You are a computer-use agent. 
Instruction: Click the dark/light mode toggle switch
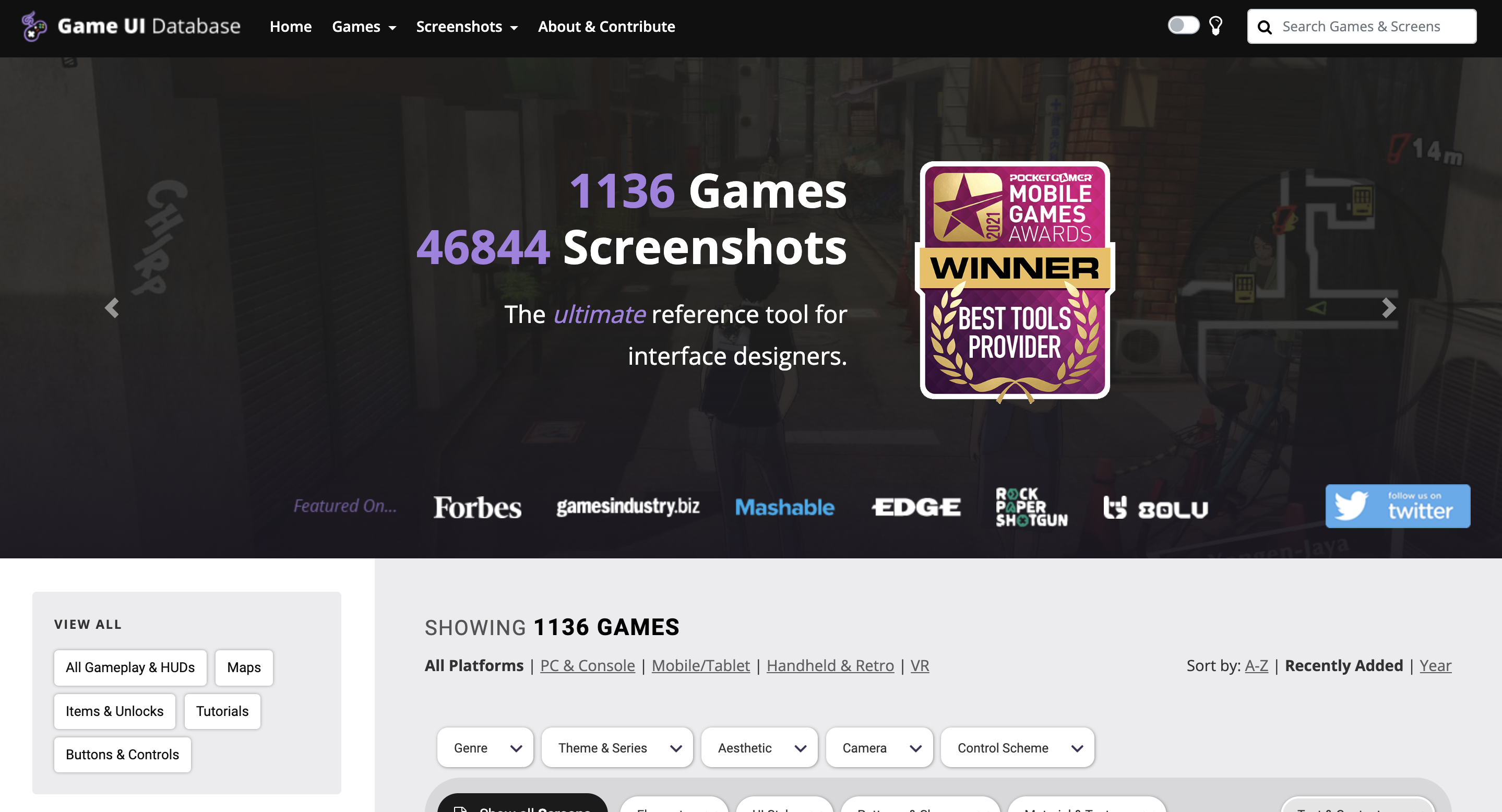click(x=1183, y=25)
